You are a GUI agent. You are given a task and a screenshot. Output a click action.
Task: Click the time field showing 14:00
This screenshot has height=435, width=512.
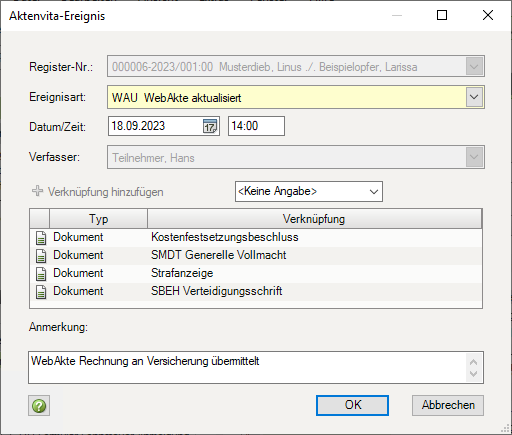pyautogui.click(x=256, y=126)
